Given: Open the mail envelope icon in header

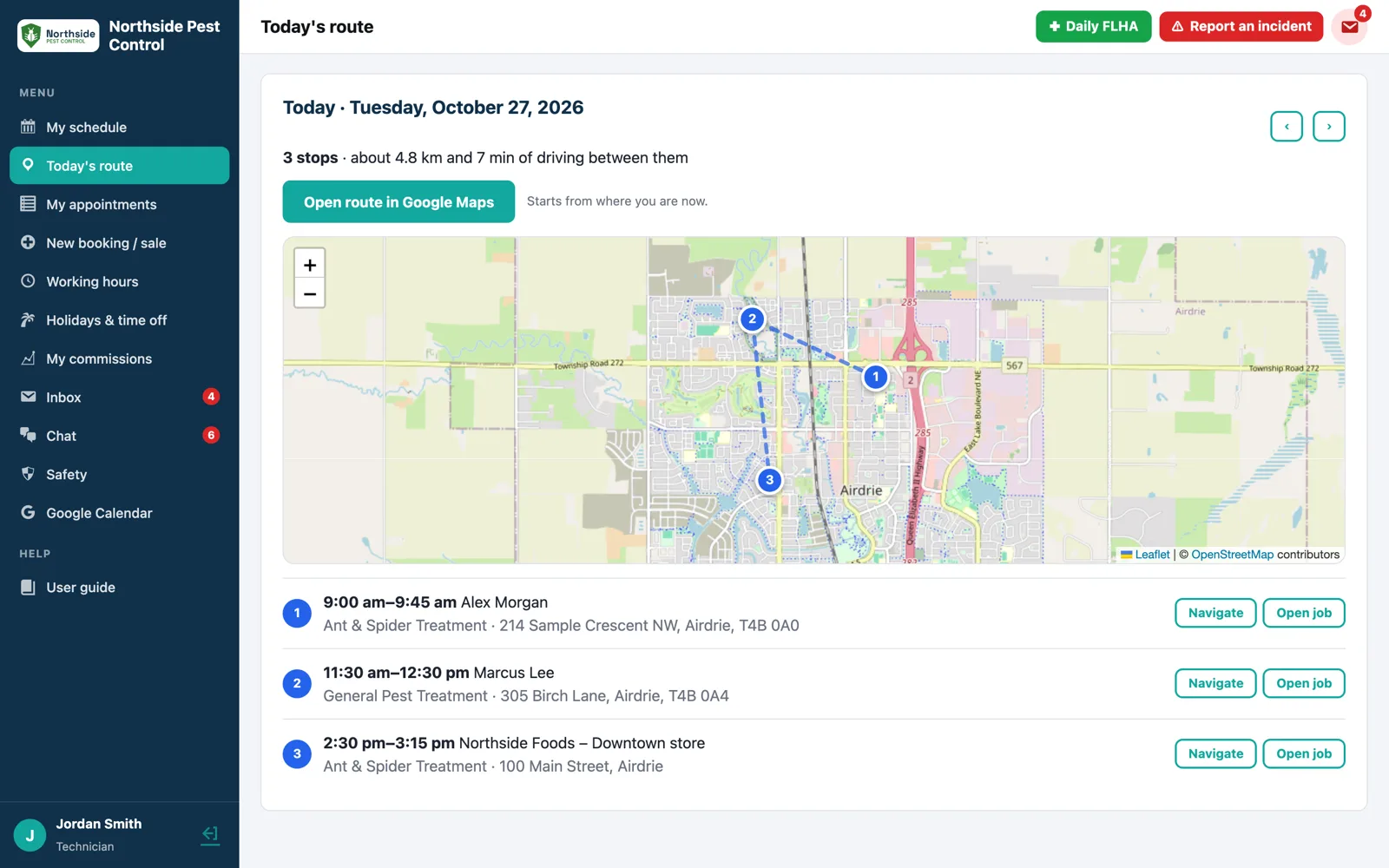Looking at the screenshot, I should [x=1349, y=27].
